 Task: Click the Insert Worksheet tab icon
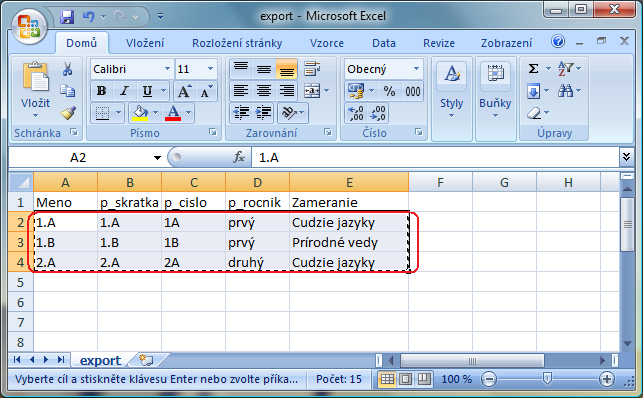[x=146, y=360]
